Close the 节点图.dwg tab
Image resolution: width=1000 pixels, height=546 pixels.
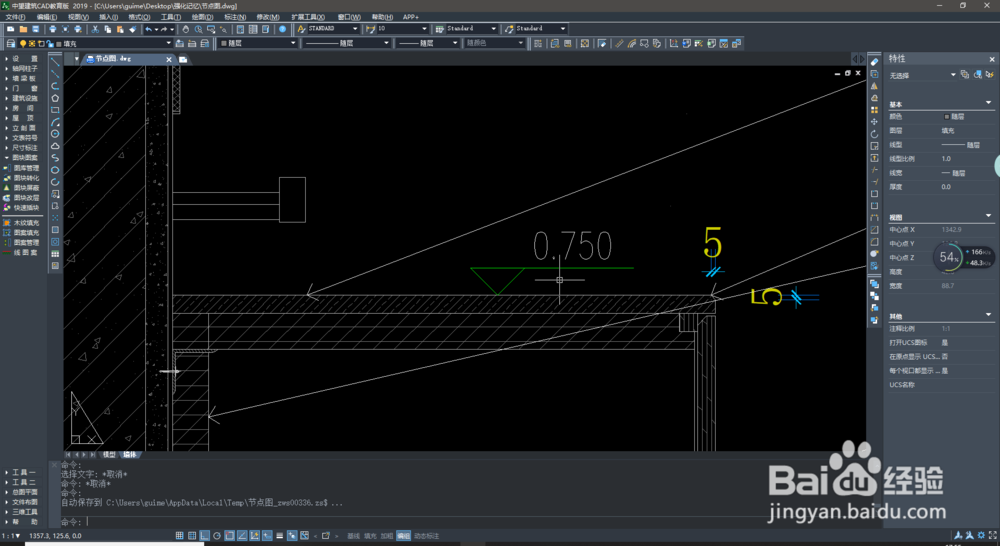point(169,59)
